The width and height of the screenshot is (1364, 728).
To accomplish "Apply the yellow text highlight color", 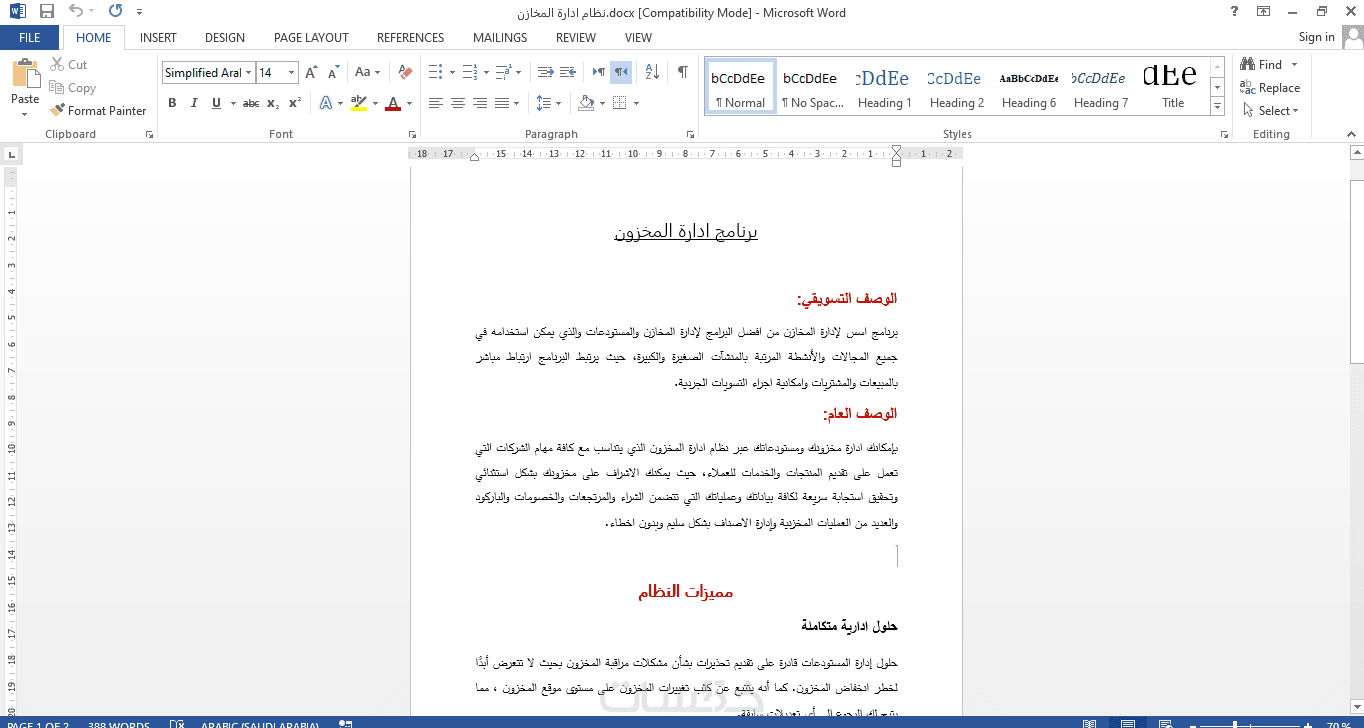I will pyautogui.click(x=359, y=103).
